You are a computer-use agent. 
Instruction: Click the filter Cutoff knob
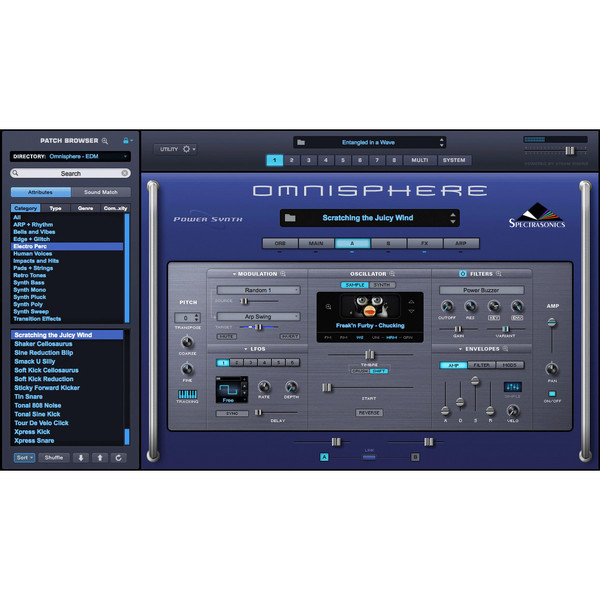pyautogui.click(x=447, y=306)
